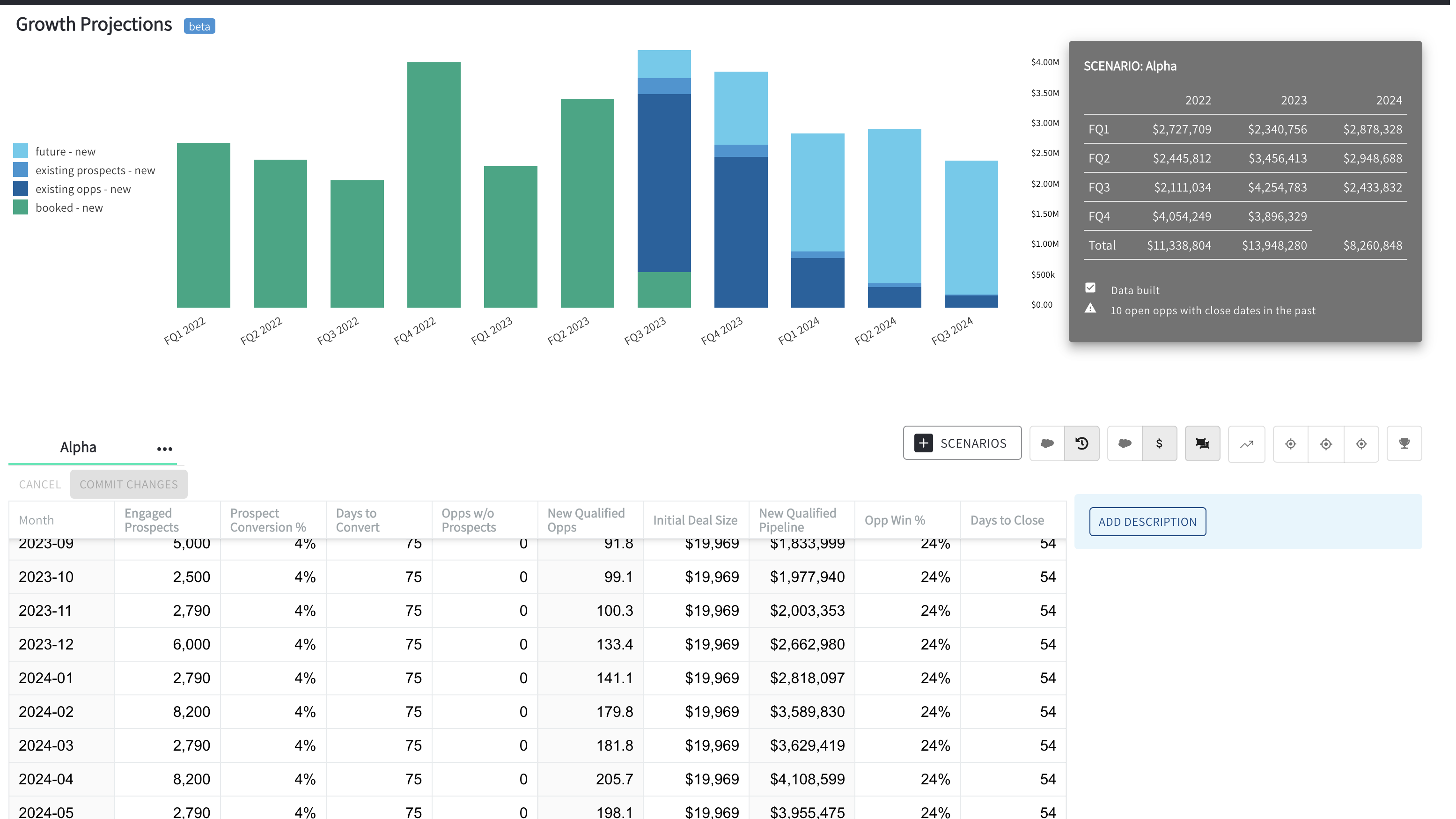Click the dollar sign toolbar icon

pyautogui.click(x=1159, y=443)
